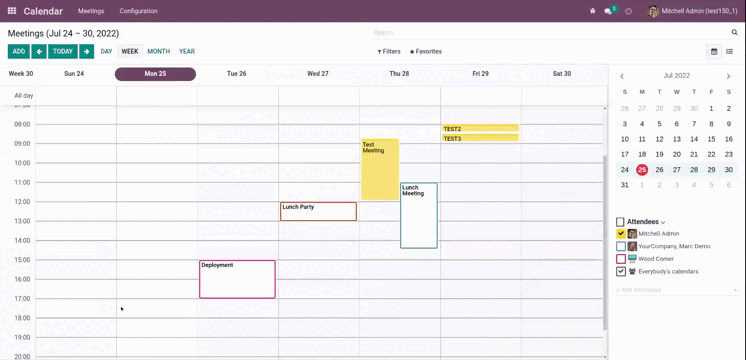Open the Meetings menu

91,11
